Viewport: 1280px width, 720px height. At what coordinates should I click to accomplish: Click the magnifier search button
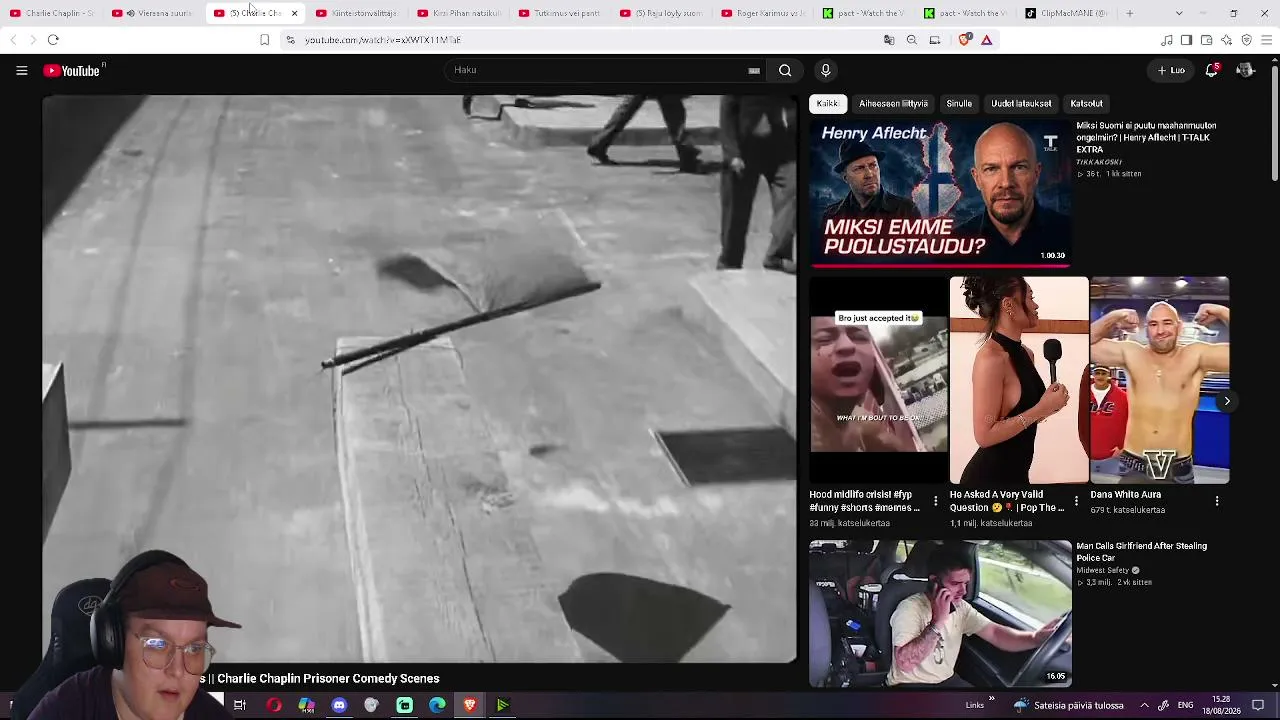coord(785,70)
